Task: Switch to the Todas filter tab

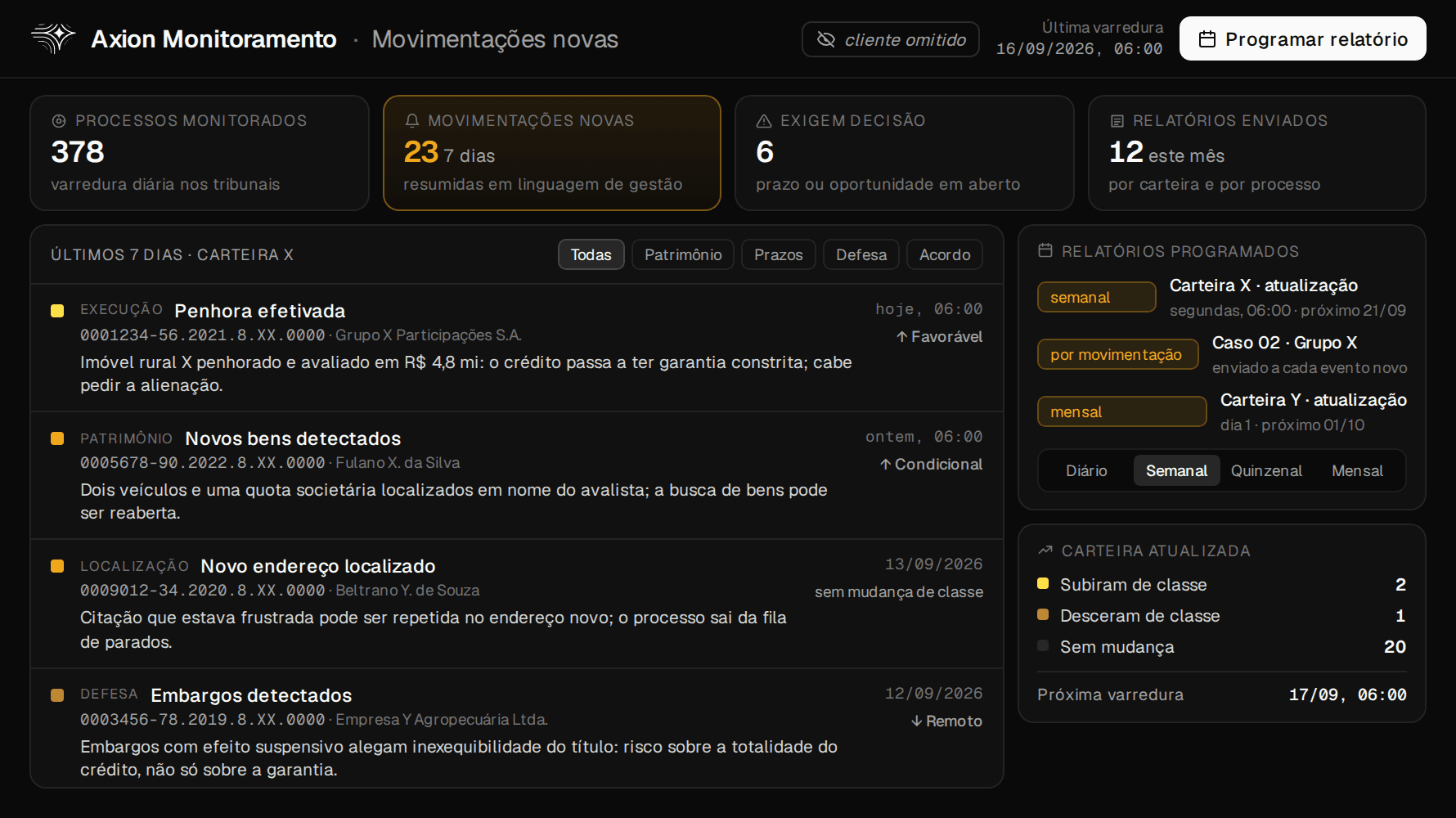Action: pos(591,254)
